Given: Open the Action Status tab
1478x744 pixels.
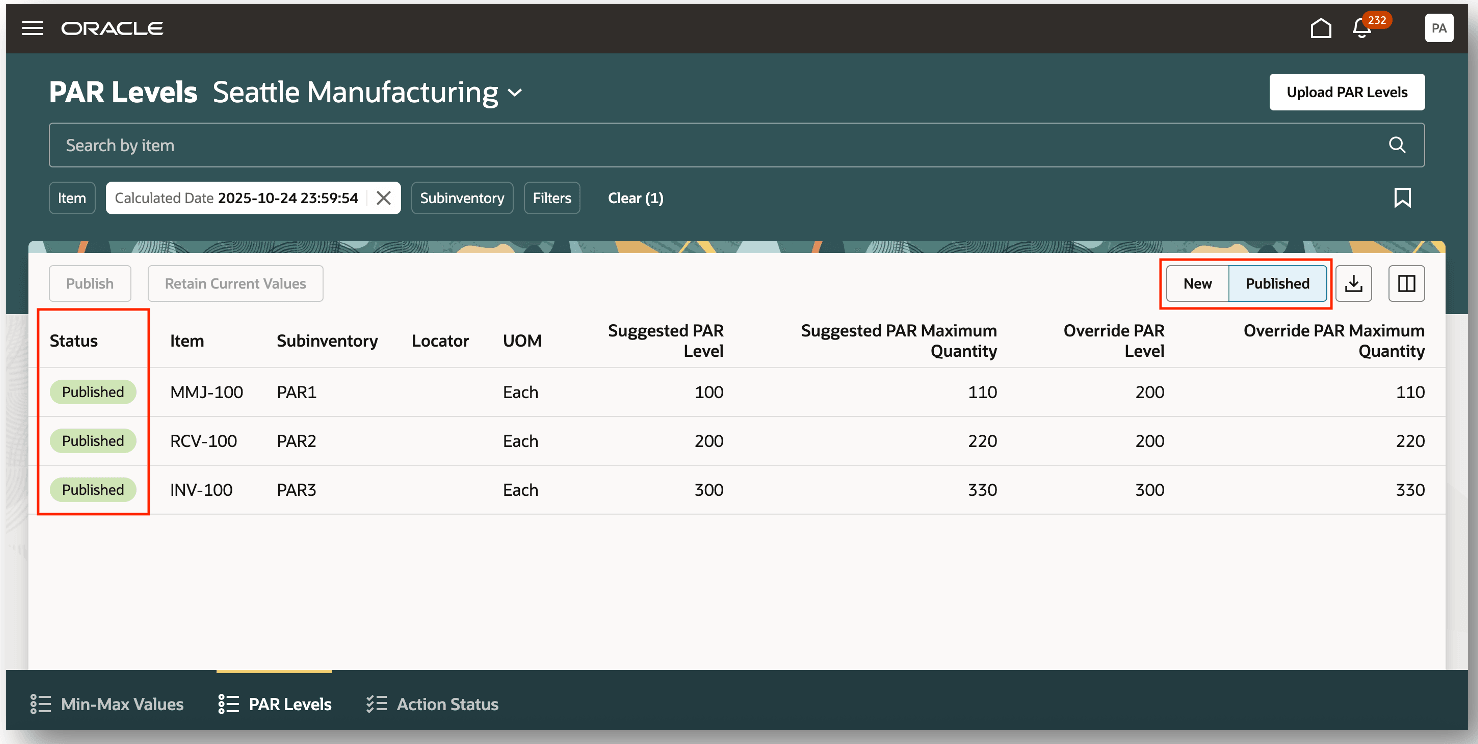Looking at the screenshot, I should [433, 704].
